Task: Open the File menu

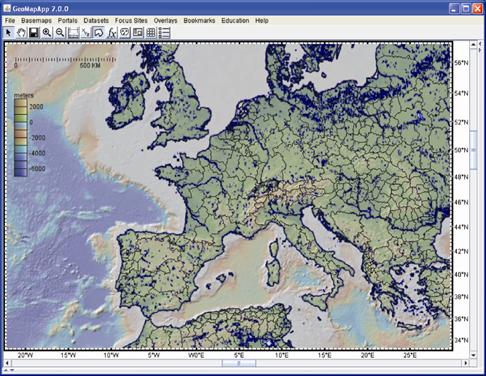Action: coord(10,20)
